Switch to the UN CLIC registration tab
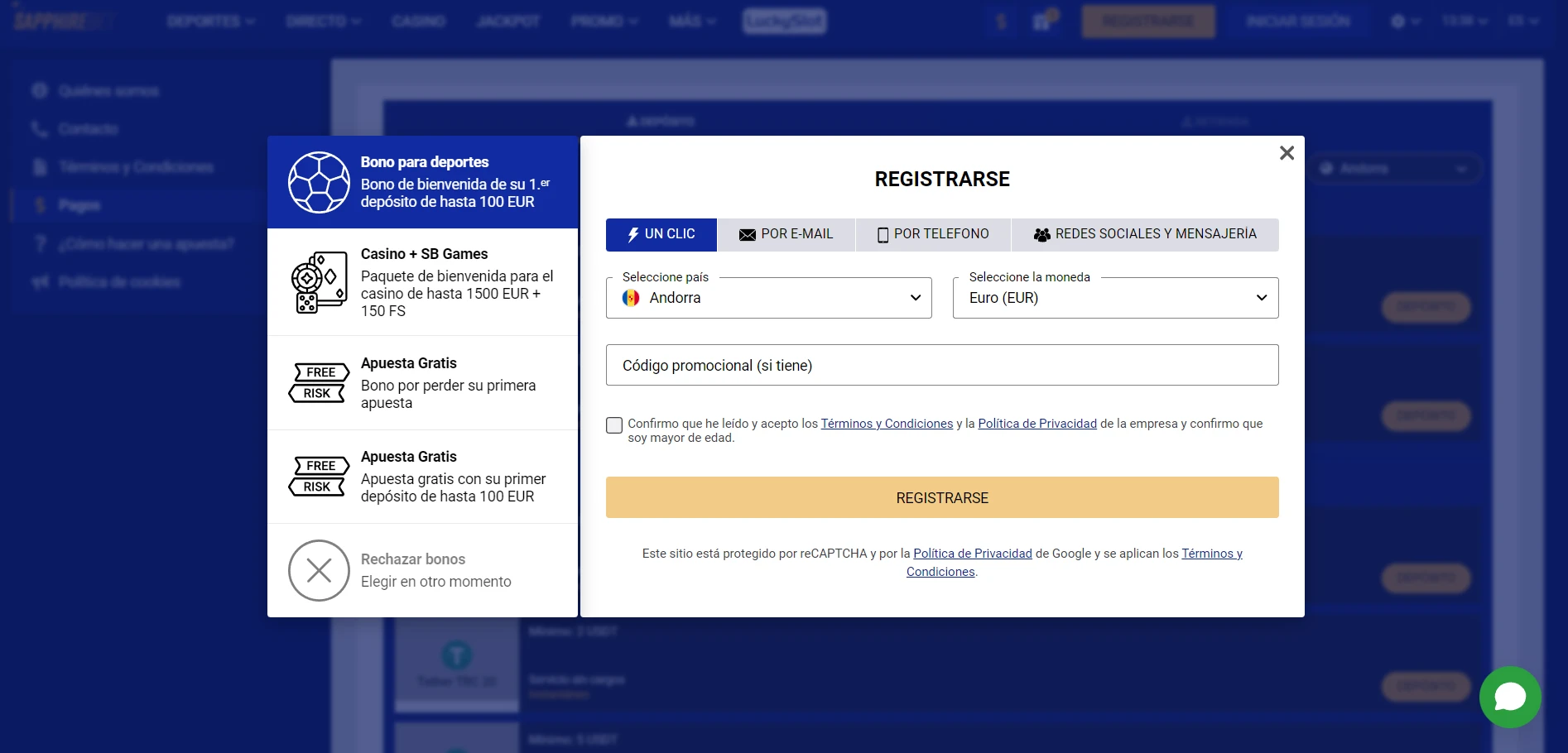 click(661, 234)
